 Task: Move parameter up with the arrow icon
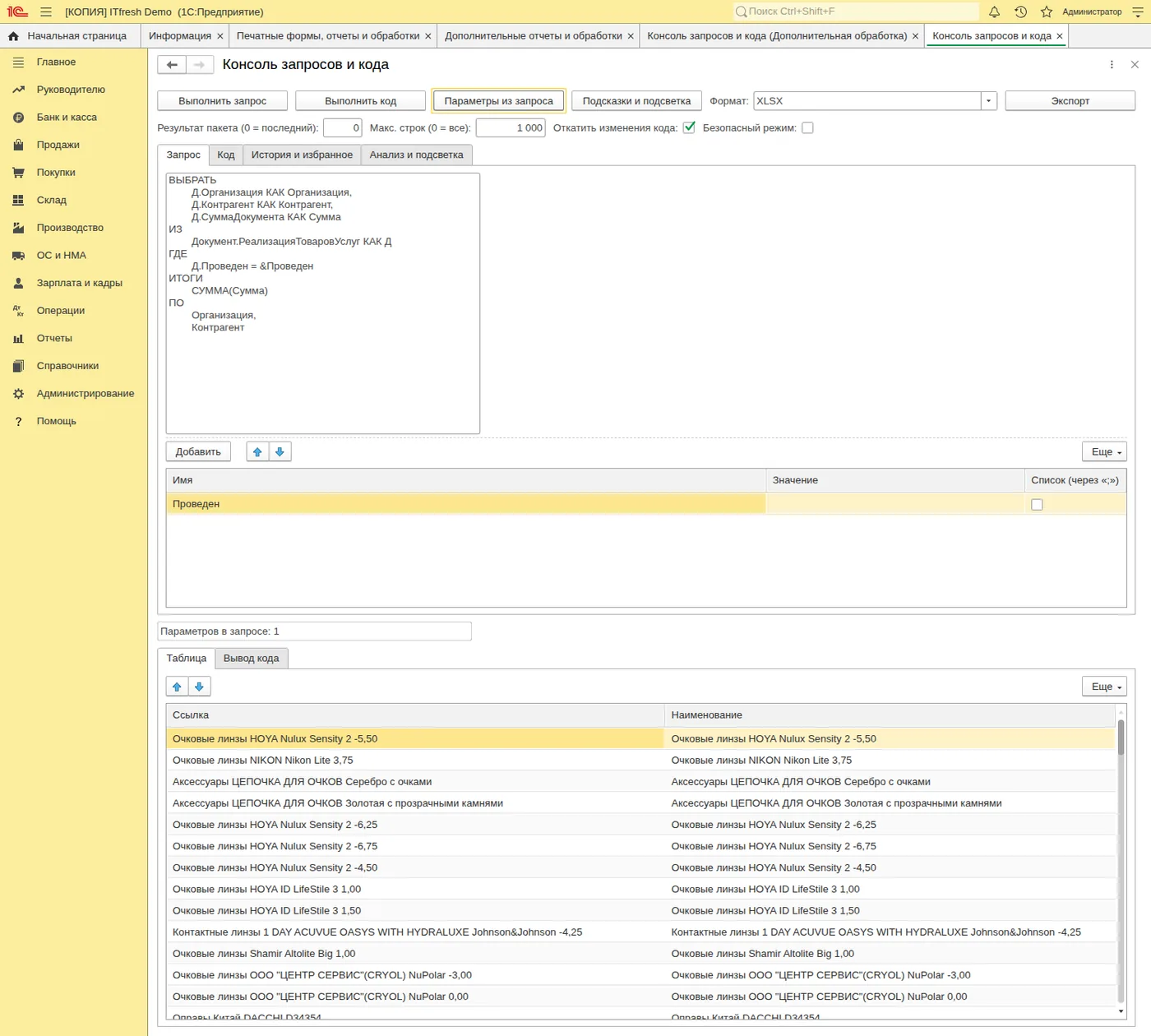[x=257, y=452]
